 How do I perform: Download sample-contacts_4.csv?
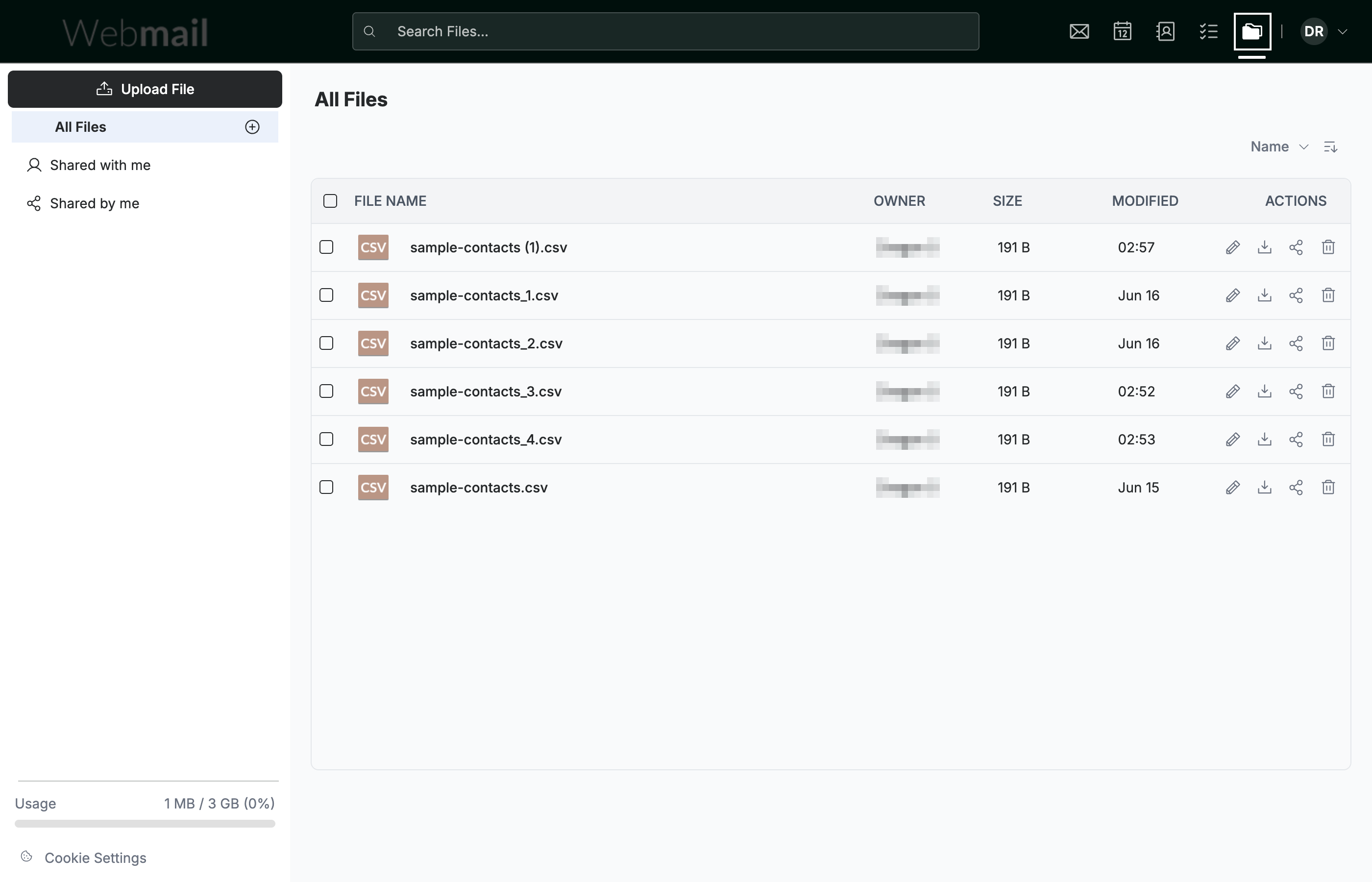(x=1264, y=440)
